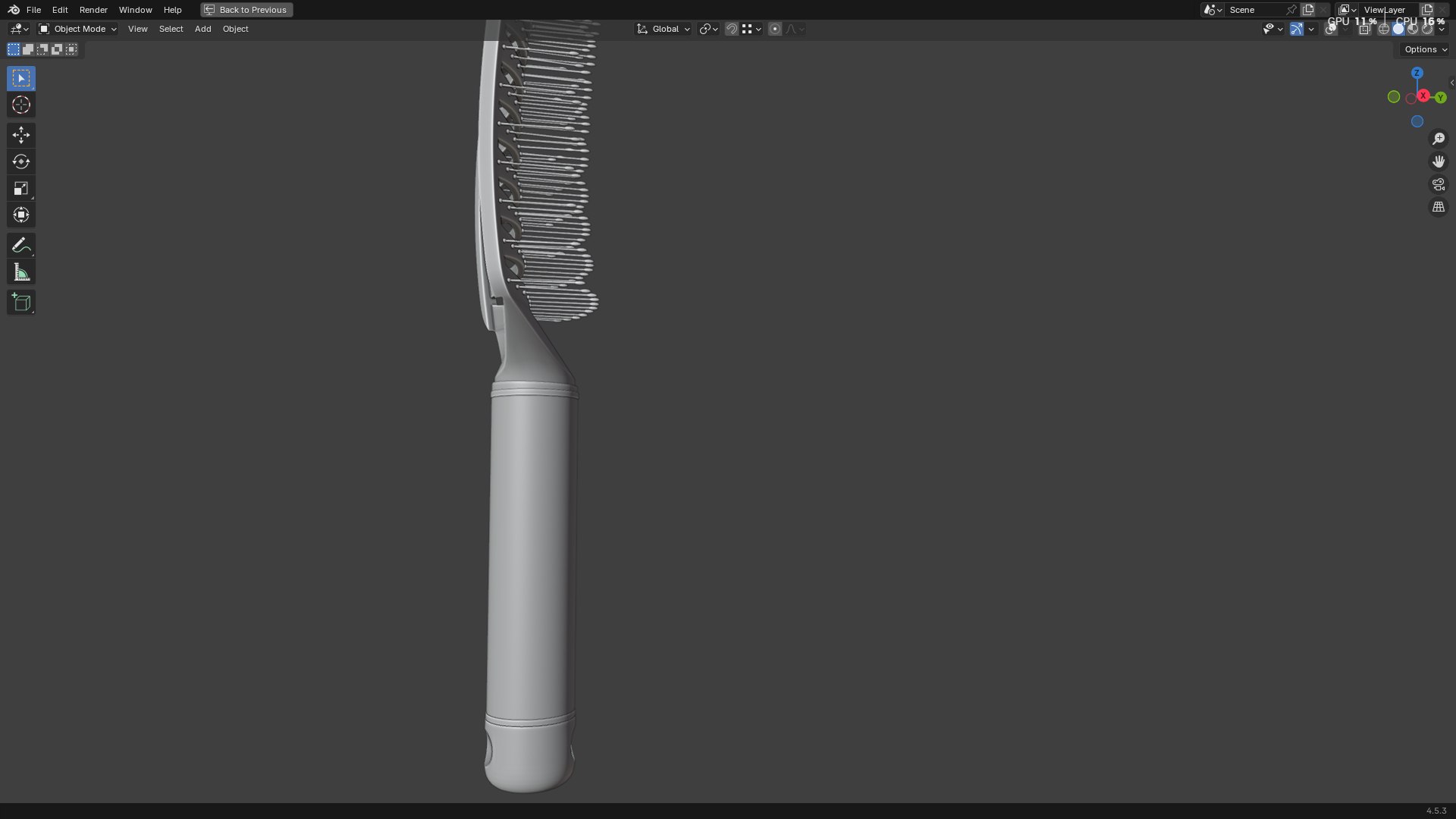1456x819 pixels.
Task: Expand the Options dropdown
Action: click(1426, 49)
